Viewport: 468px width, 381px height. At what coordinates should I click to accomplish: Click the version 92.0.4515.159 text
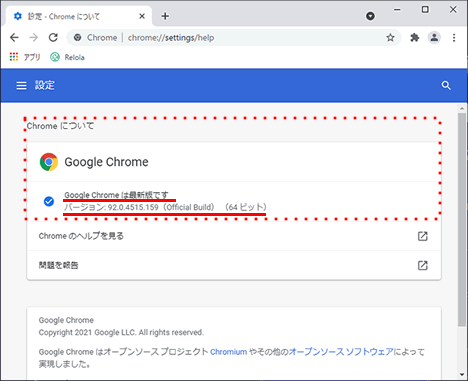[165, 207]
